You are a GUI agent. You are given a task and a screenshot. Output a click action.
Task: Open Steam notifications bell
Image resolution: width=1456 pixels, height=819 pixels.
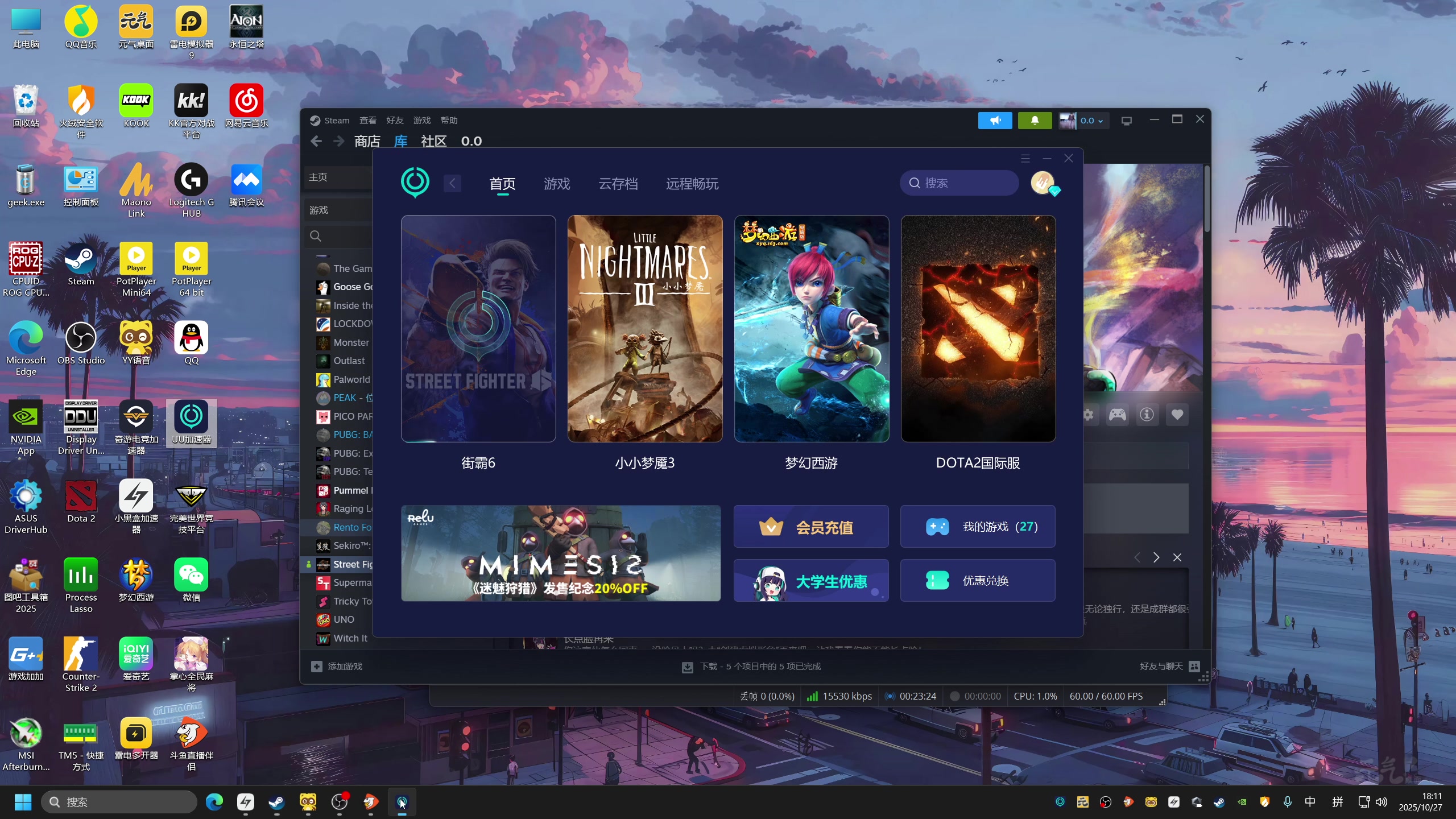click(x=1035, y=121)
